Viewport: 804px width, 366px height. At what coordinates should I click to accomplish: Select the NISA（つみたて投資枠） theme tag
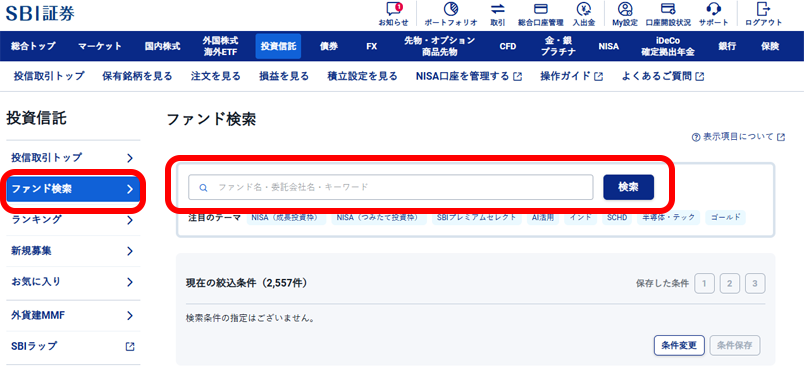(x=379, y=217)
